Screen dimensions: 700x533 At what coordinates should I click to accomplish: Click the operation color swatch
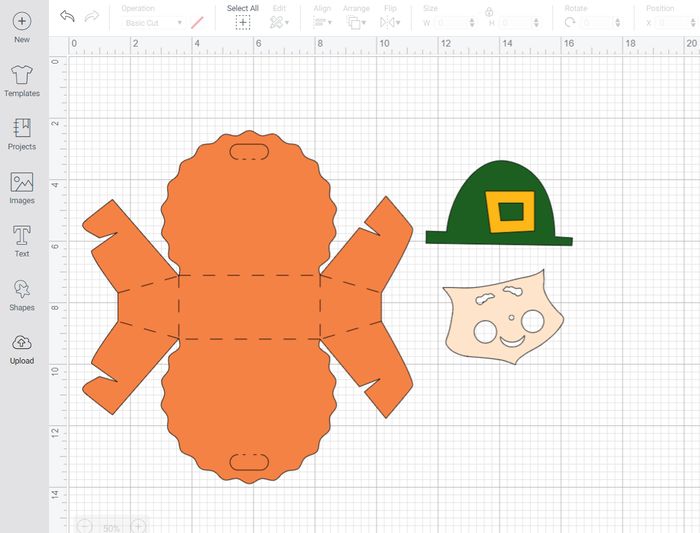click(x=197, y=22)
